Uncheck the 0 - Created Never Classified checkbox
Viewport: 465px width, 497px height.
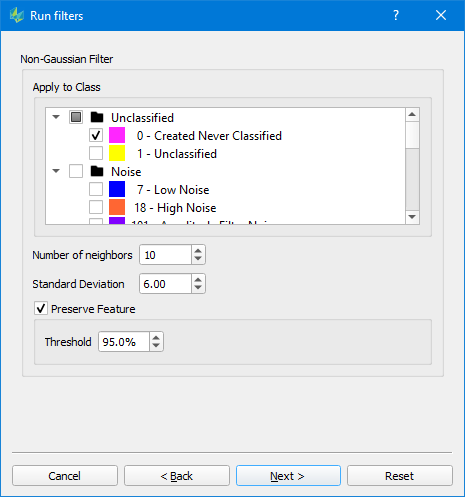click(96, 135)
